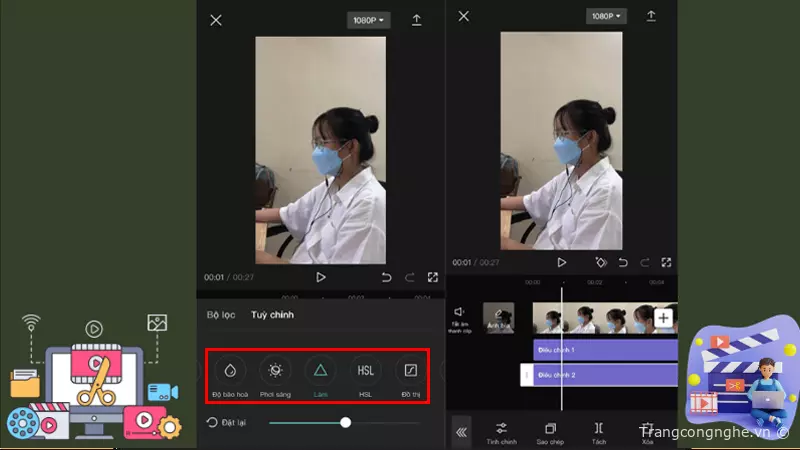Image resolution: width=800 pixels, height=450 pixels.
Task: Switch to the Bộ lọc tab
Action: (x=220, y=315)
